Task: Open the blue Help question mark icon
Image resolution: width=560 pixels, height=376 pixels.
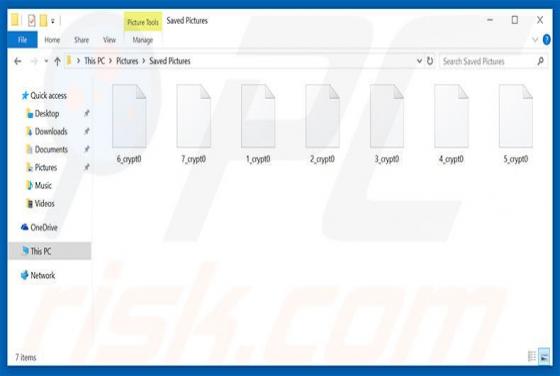Action: click(x=546, y=39)
